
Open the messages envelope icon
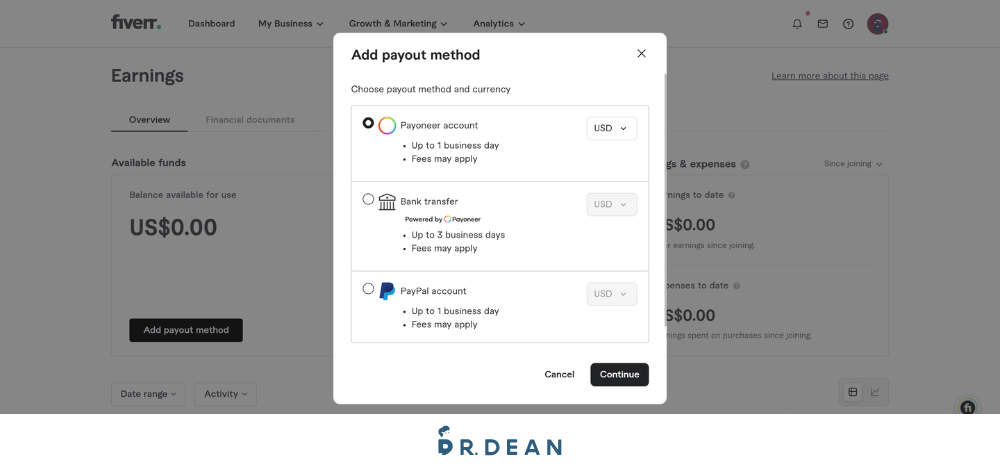click(823, 24)
